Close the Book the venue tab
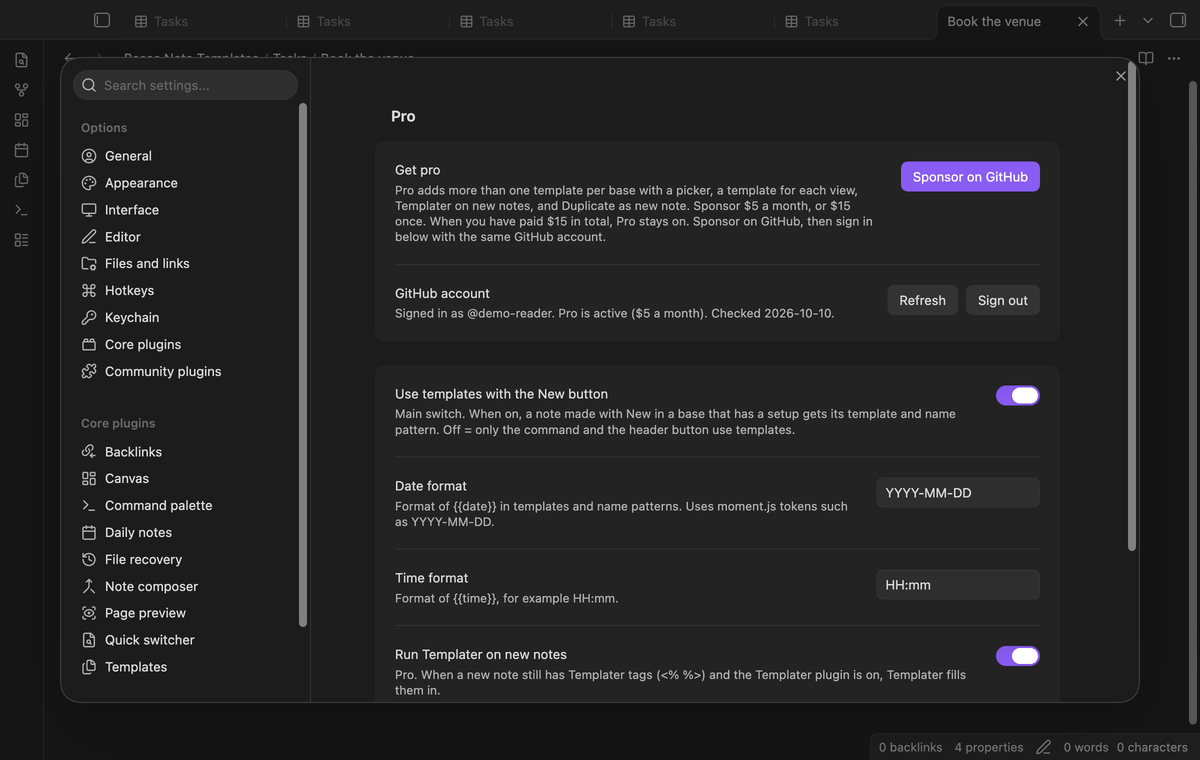1200x760 pixels. point(1082,21)
